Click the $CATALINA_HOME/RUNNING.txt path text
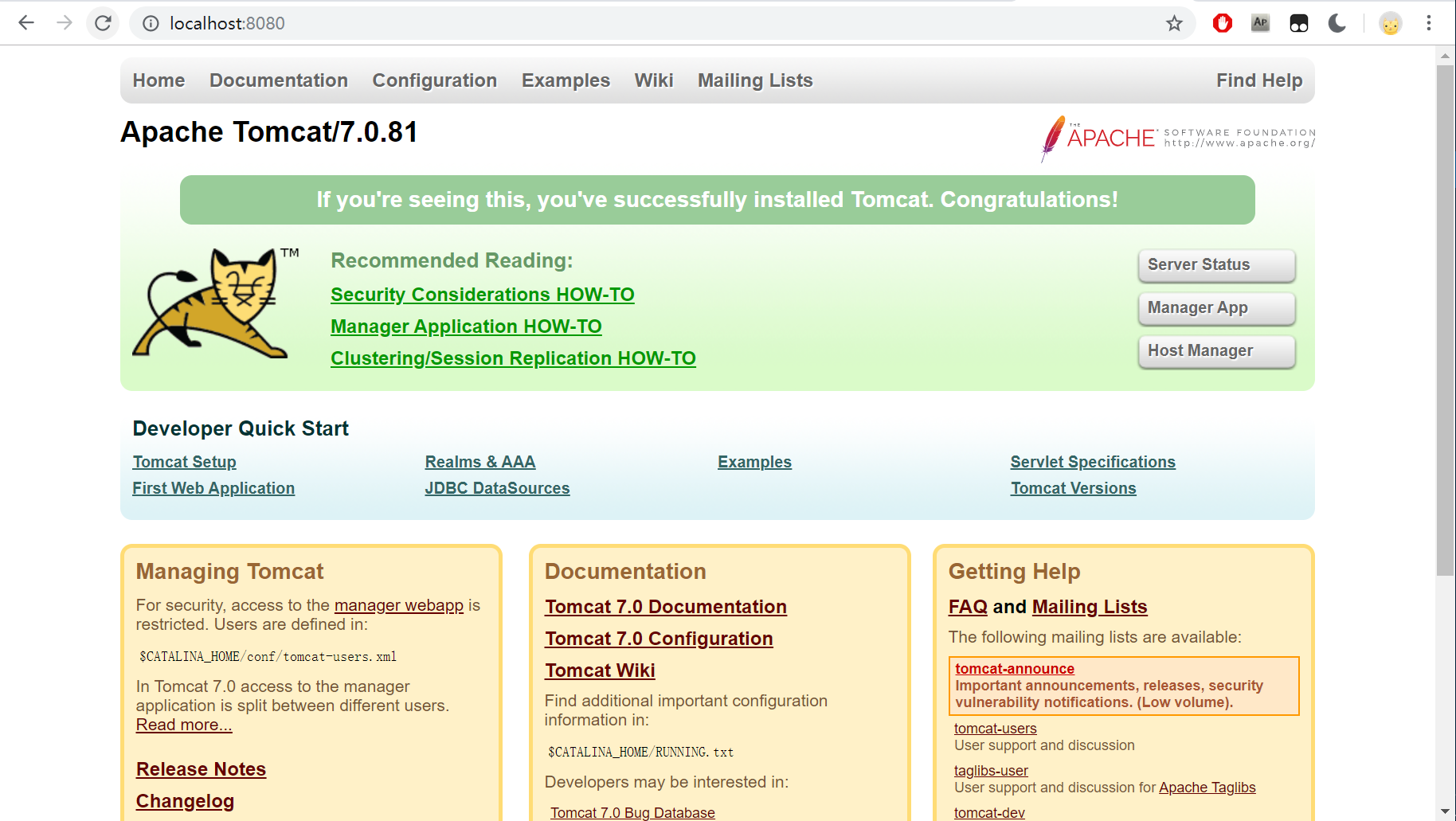The height and width of the screenshot is (821, 1456). pos(640,753)
